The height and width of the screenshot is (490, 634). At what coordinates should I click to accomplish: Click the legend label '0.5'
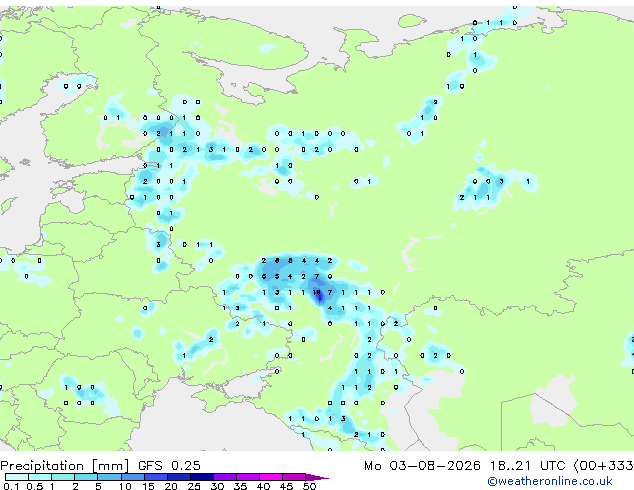(x=35, y=486)
